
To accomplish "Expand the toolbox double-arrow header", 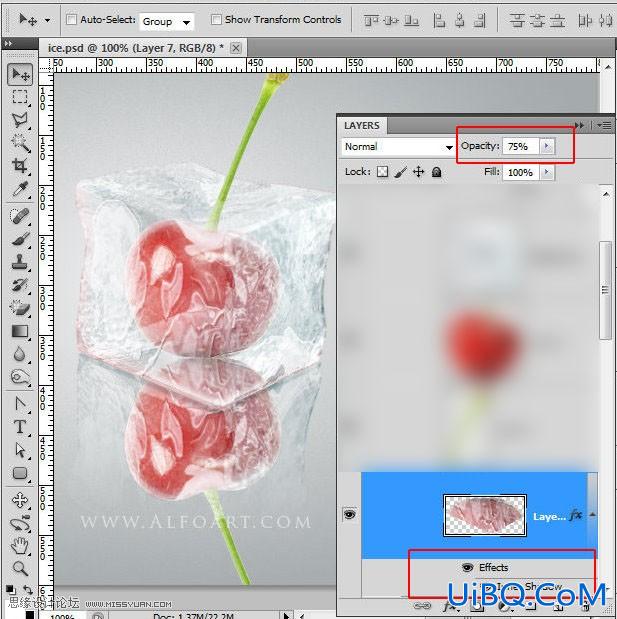I will click(9, 43).
